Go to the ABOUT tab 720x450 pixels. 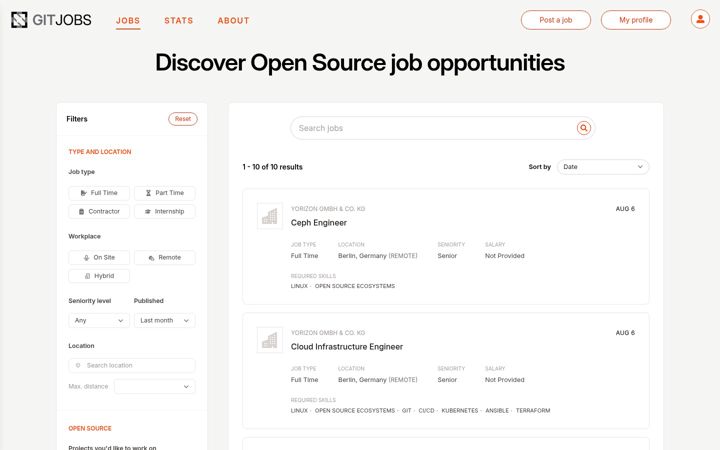pyautogui.click(x=233, y=21)
